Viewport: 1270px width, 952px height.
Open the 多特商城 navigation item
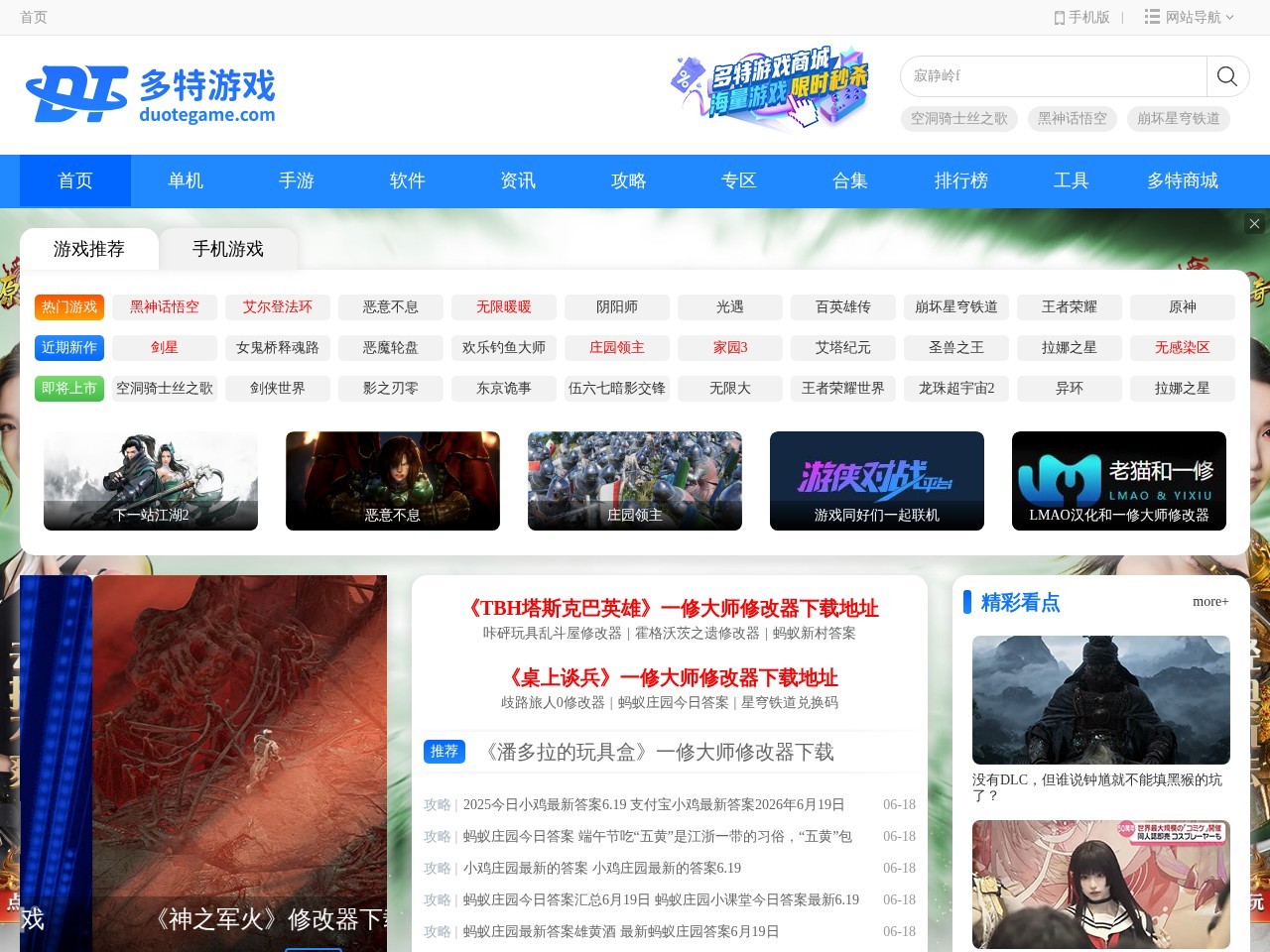point(1183,180)
